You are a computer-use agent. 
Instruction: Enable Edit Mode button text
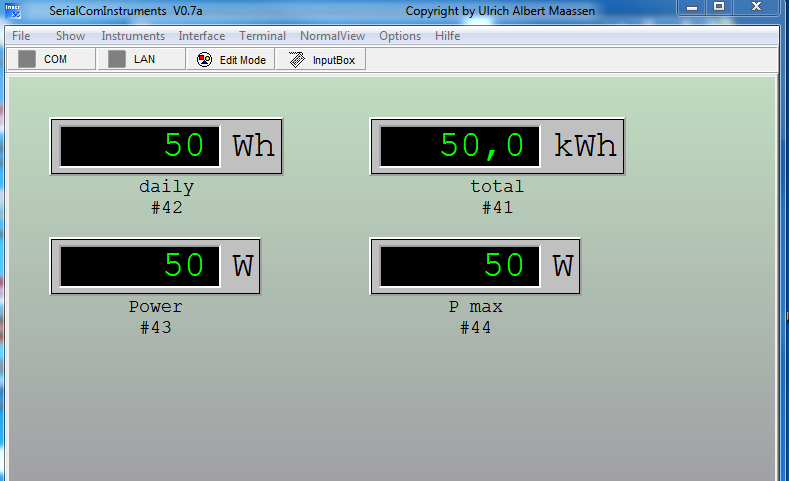pyautogui.click(x=243, y=60)
